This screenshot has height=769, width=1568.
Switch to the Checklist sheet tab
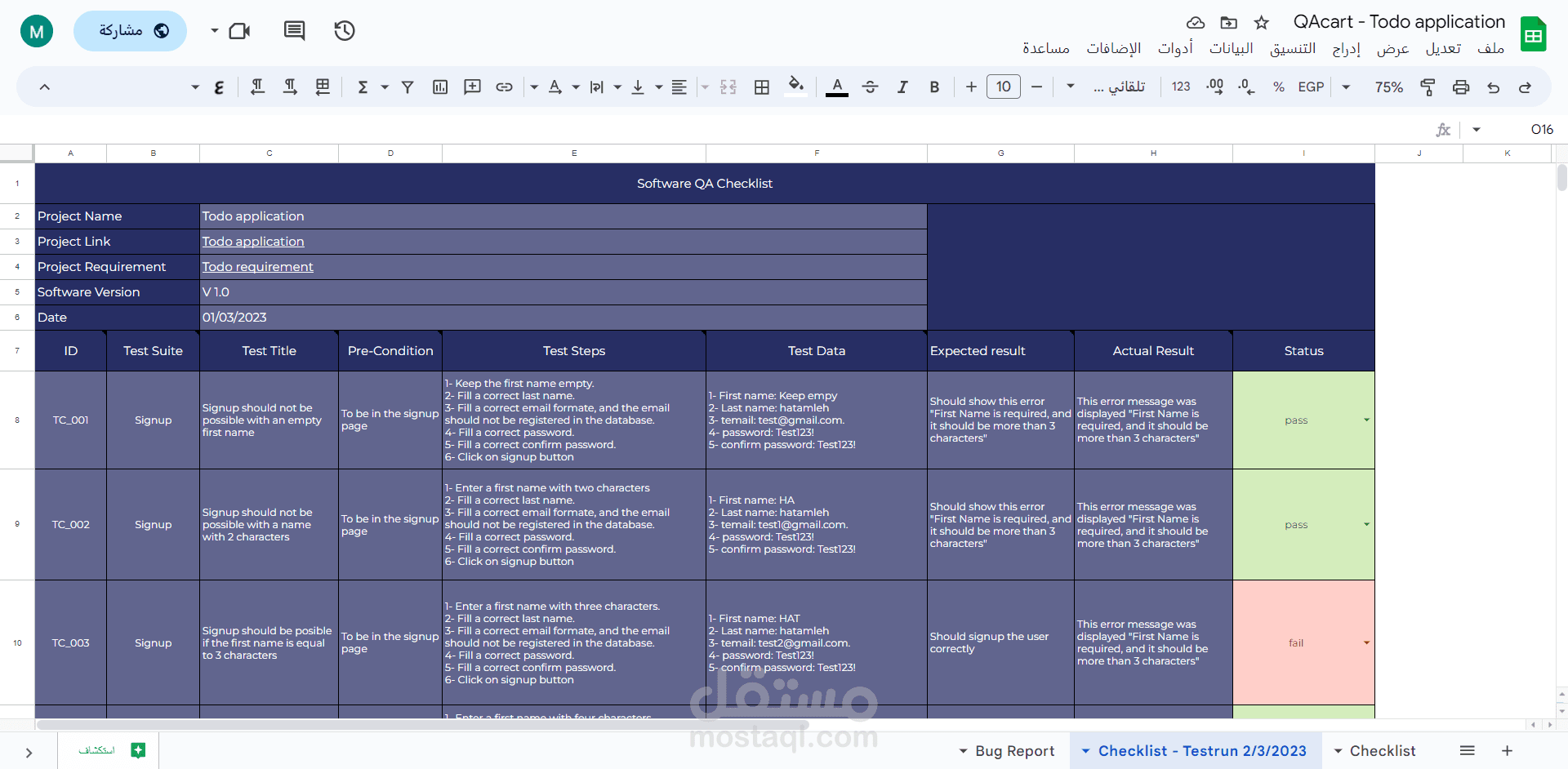pos(1383,751)
